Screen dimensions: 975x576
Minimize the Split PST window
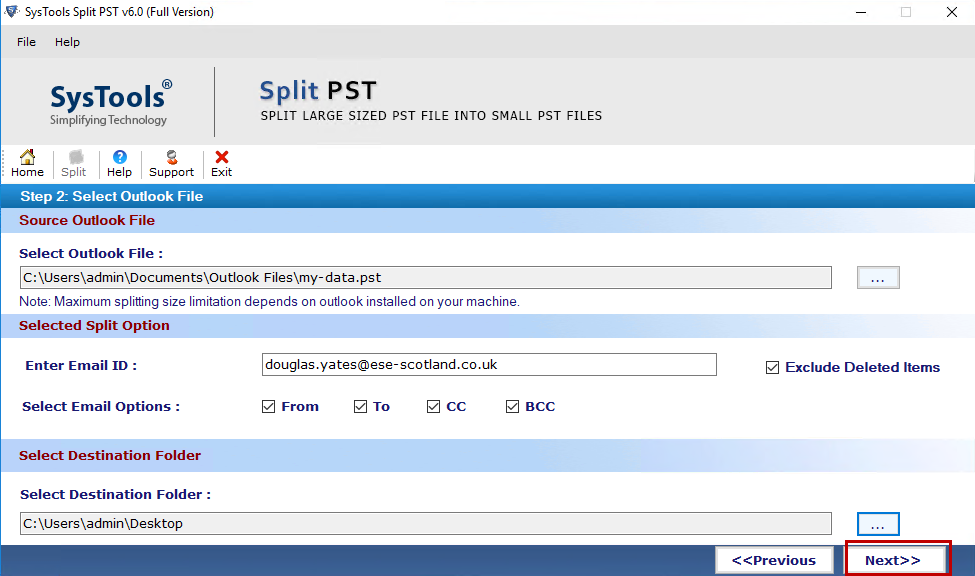(x=861, y=12)
